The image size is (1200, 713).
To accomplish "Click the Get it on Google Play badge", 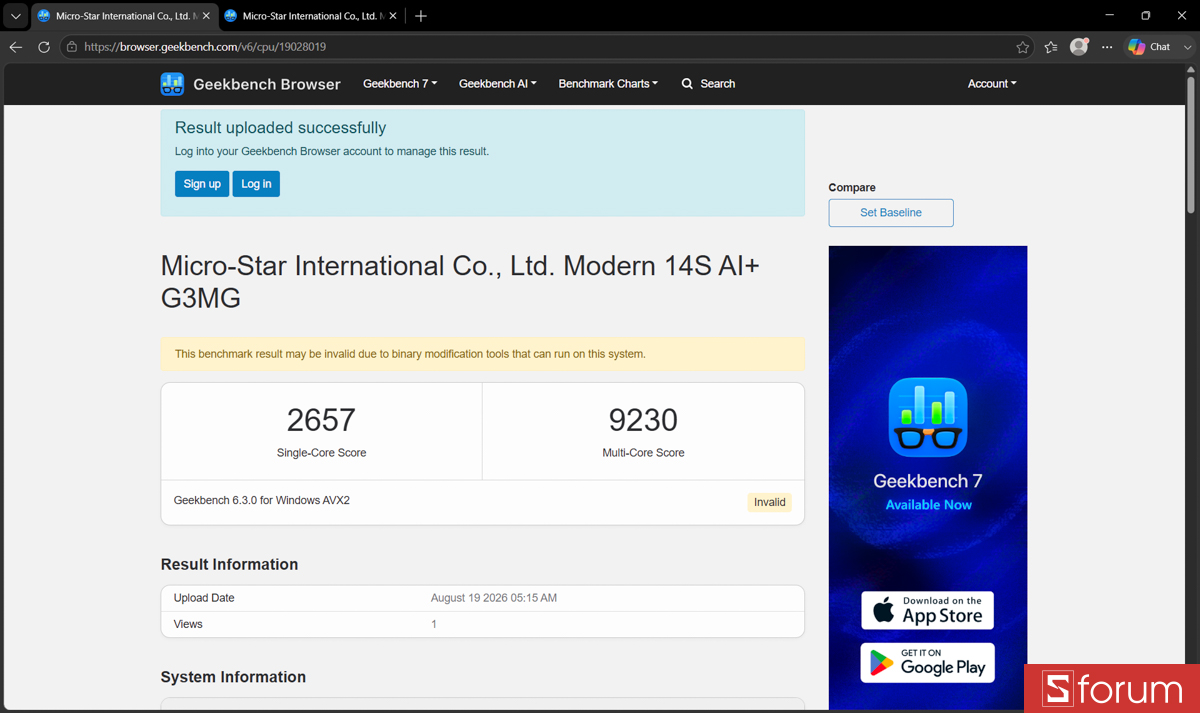I will (928, 662).
